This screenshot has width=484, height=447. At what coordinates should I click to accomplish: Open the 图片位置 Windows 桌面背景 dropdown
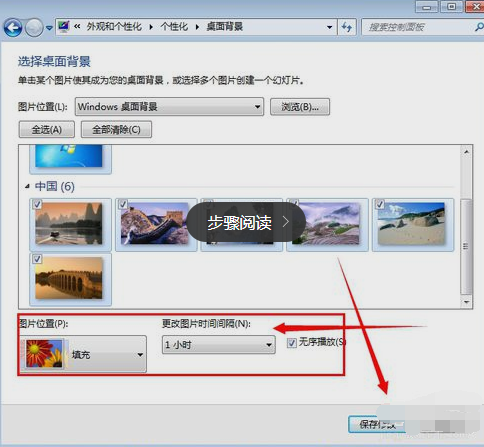[x=169, y=107]
